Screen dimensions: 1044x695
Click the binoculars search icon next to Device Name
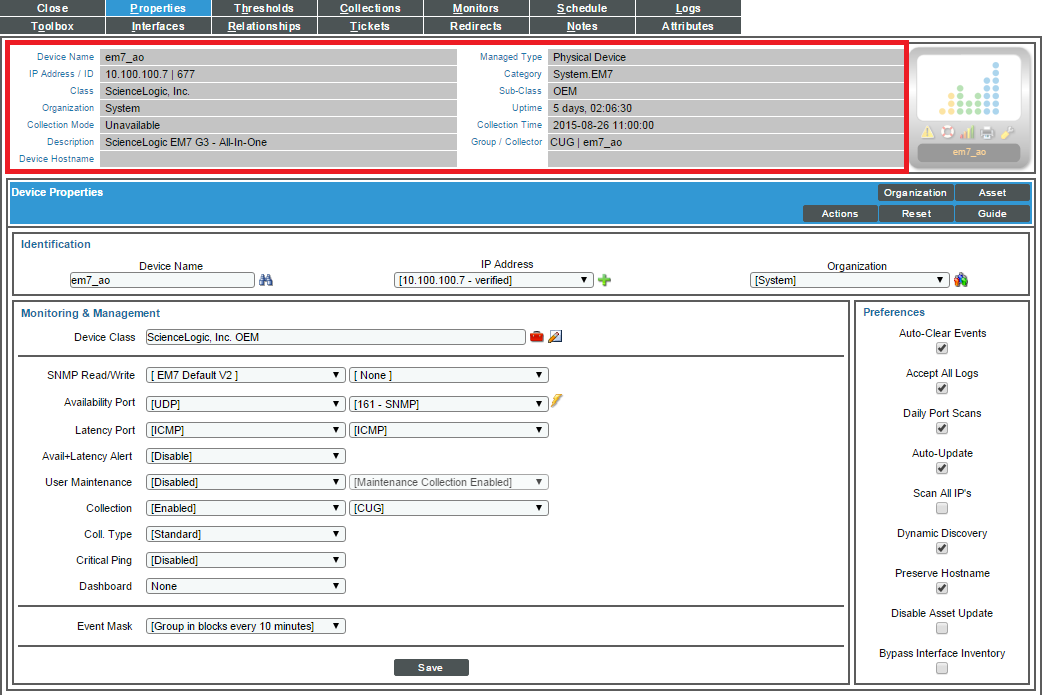point(266,279)
